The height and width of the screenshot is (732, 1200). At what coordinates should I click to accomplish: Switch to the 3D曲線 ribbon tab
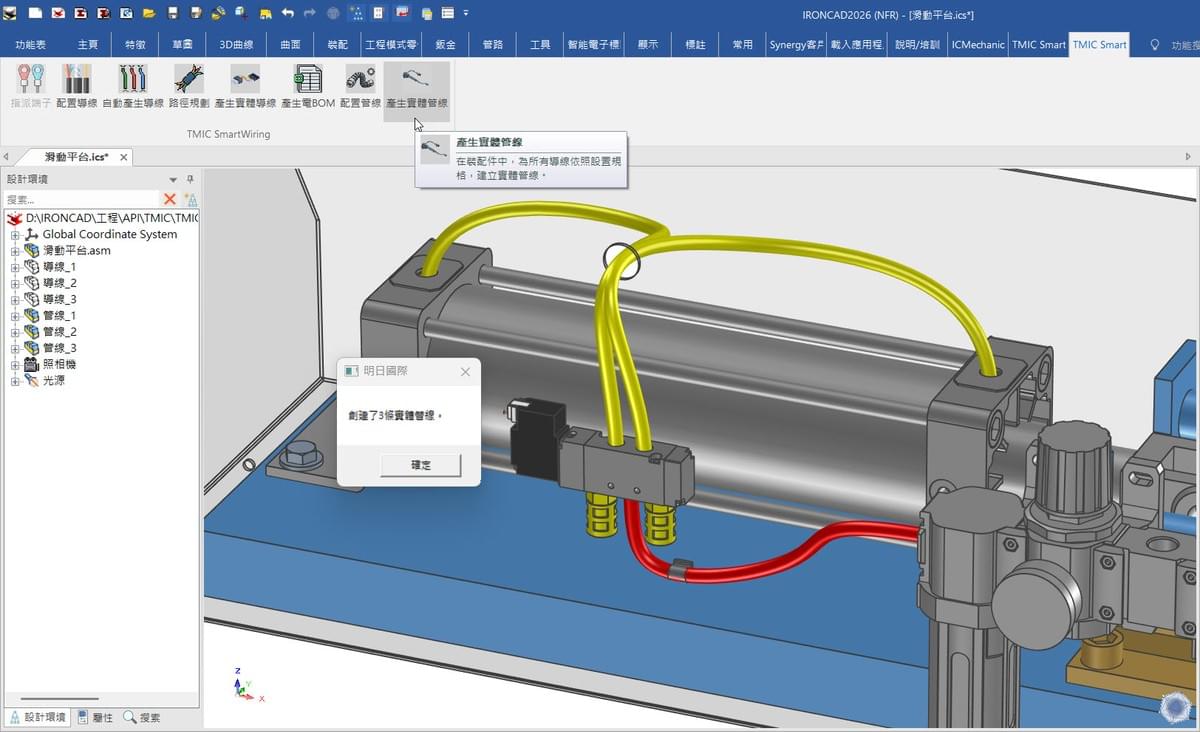[x=236, y=45]
